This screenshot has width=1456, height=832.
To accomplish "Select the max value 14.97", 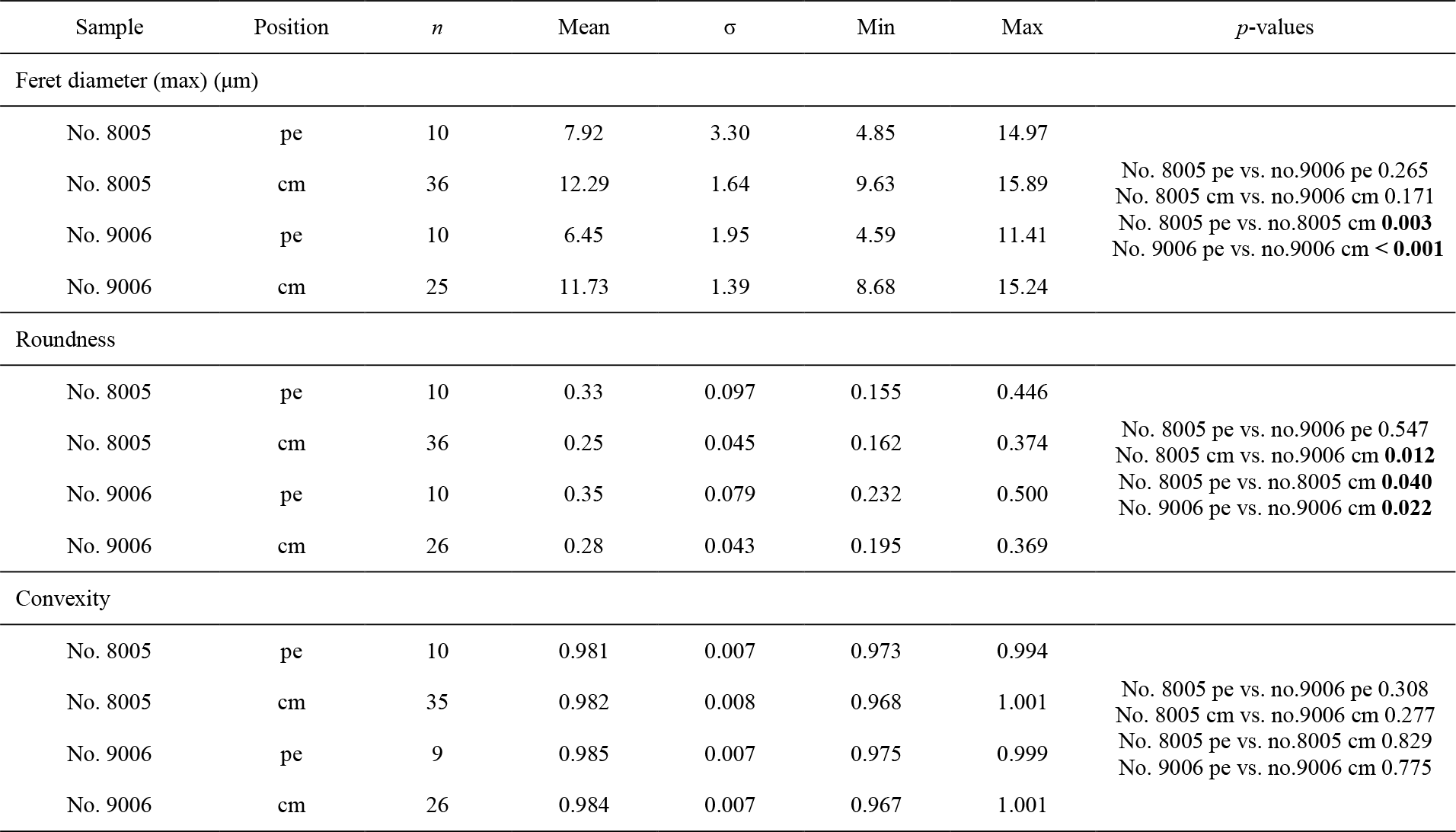I will tap(1022, 133).
